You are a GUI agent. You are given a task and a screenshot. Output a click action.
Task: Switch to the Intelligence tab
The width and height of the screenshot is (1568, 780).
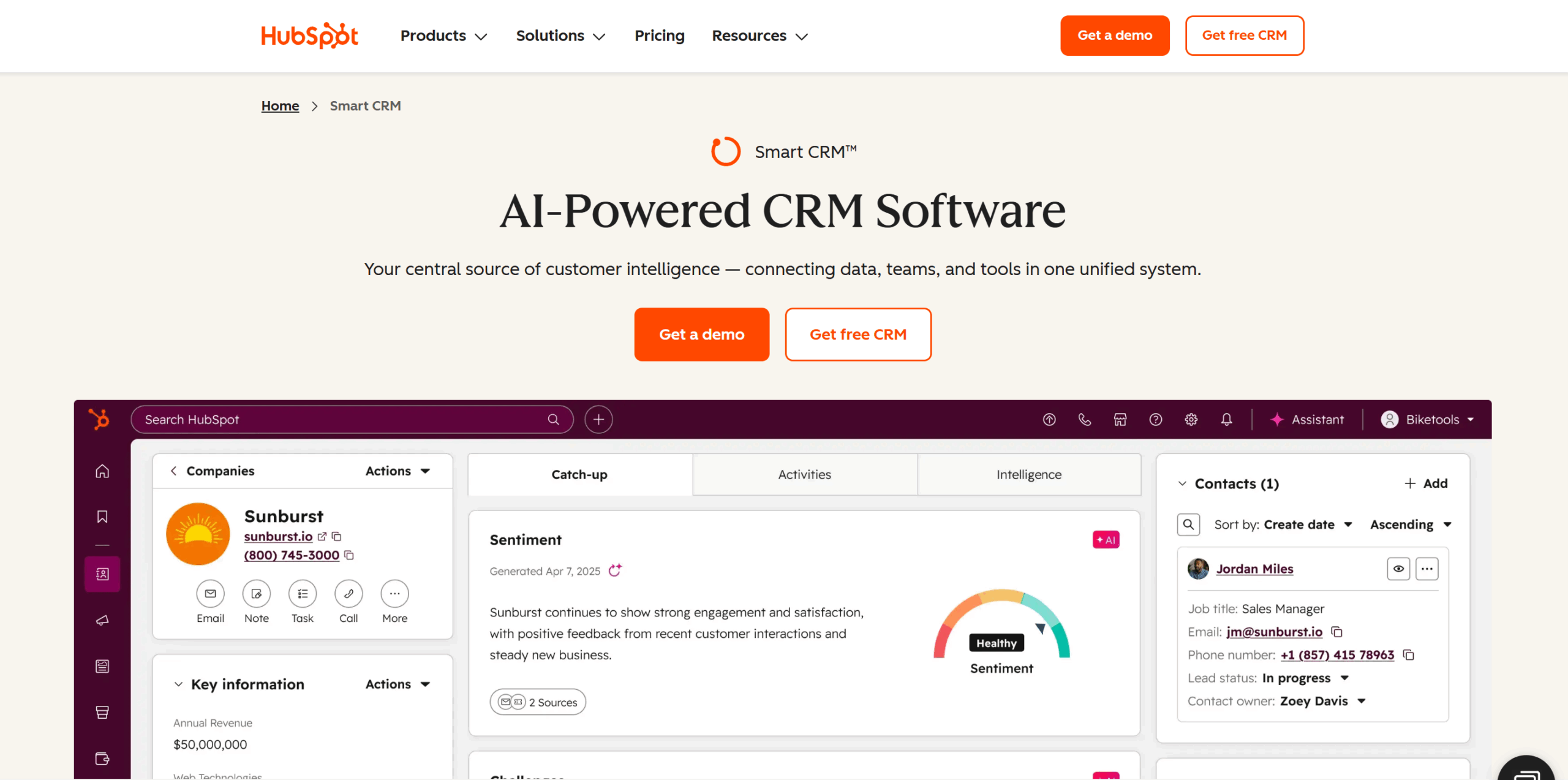point(1028,475)
